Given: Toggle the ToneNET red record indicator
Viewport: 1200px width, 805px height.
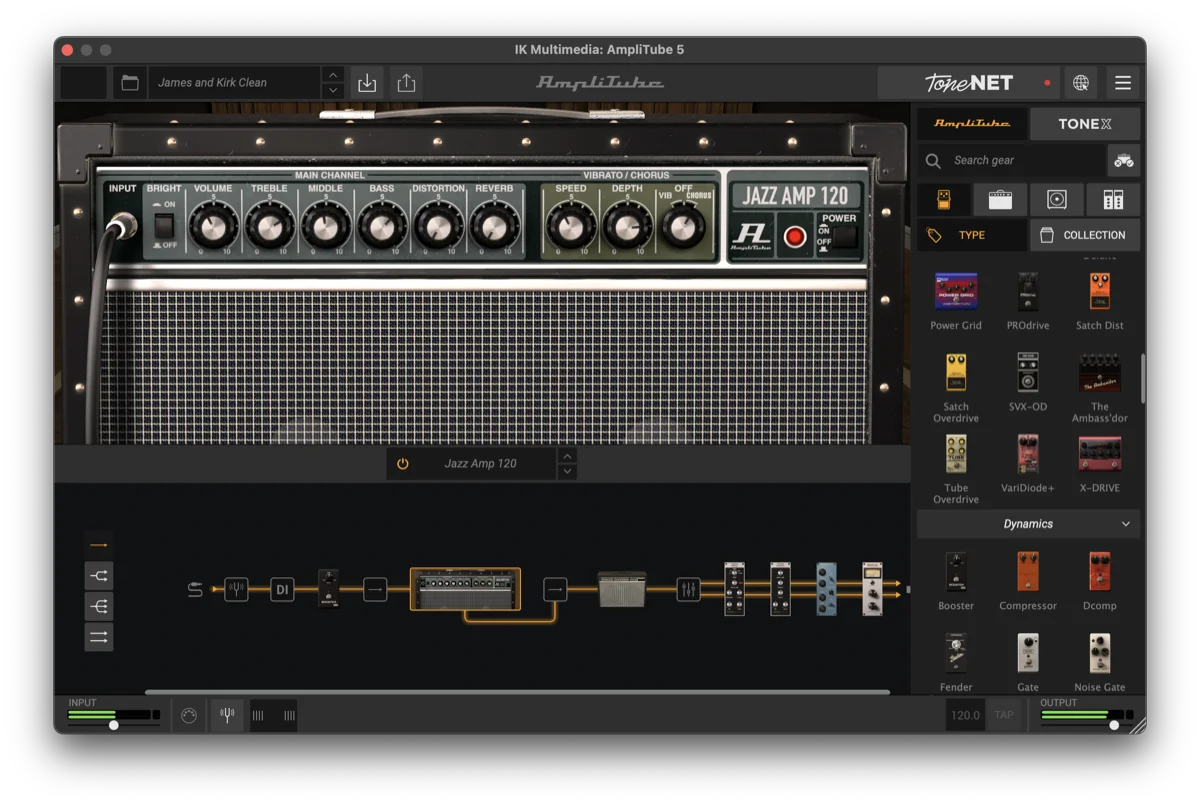Looking at the screenshot, I should click(x=1047, y=83).
